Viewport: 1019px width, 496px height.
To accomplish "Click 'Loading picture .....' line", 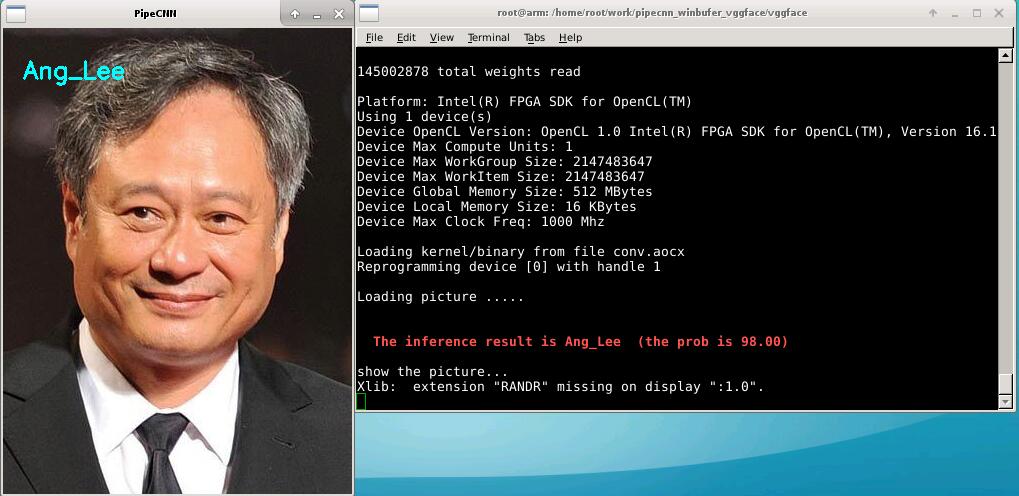I will pyautogui.click(x=441, y=296).
